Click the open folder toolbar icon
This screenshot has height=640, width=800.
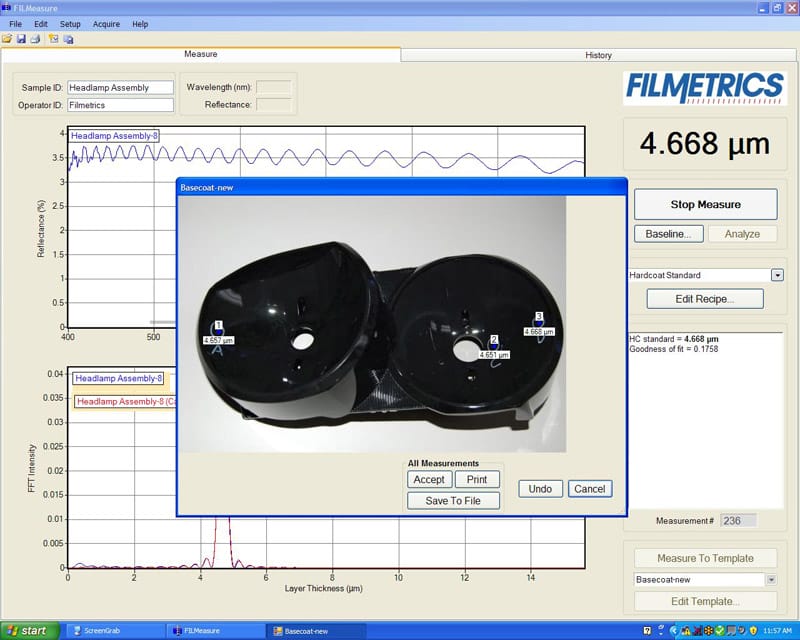[x=7, y=39]
